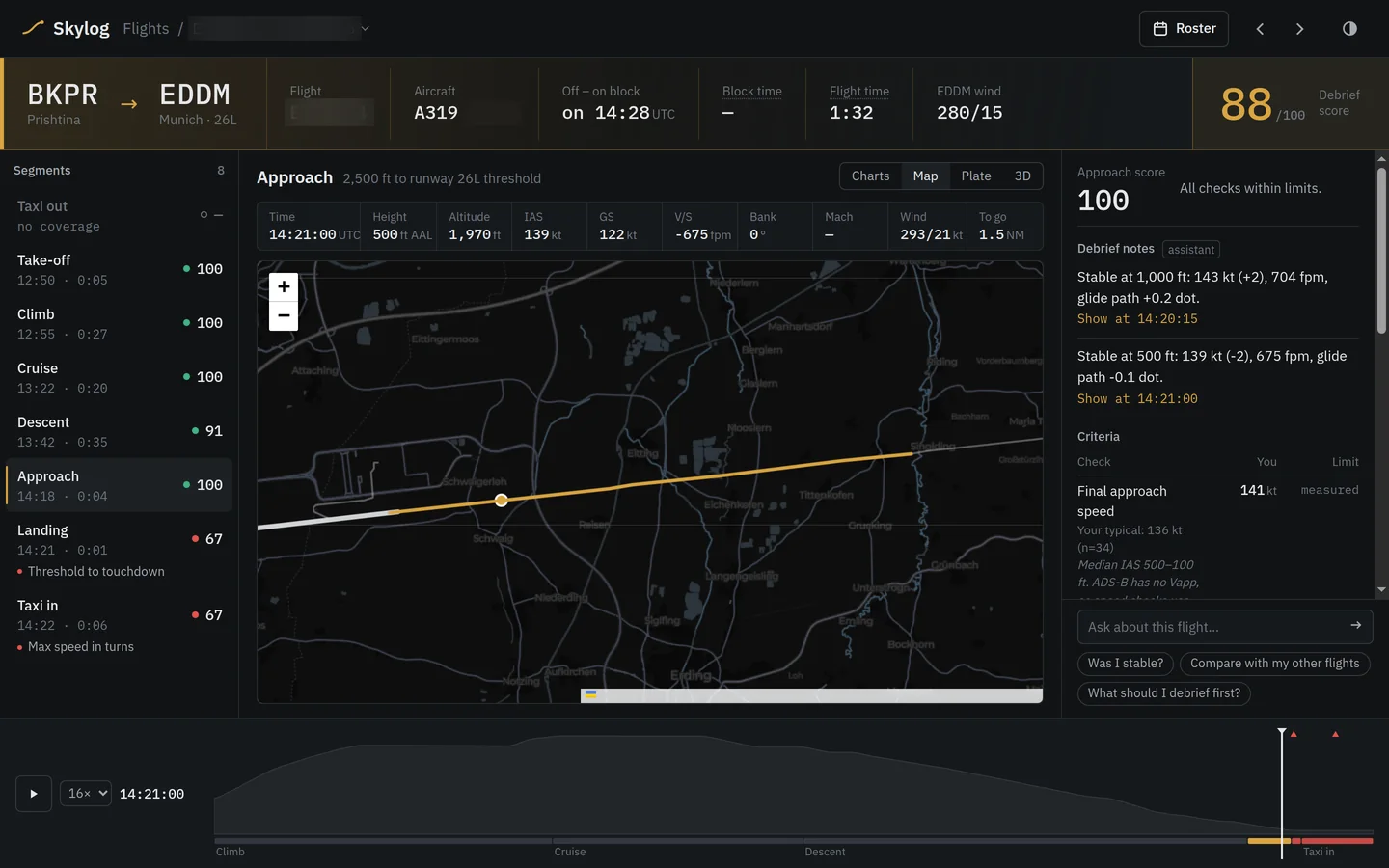Click the Flights breadcrumb link

tap(146, 29)
